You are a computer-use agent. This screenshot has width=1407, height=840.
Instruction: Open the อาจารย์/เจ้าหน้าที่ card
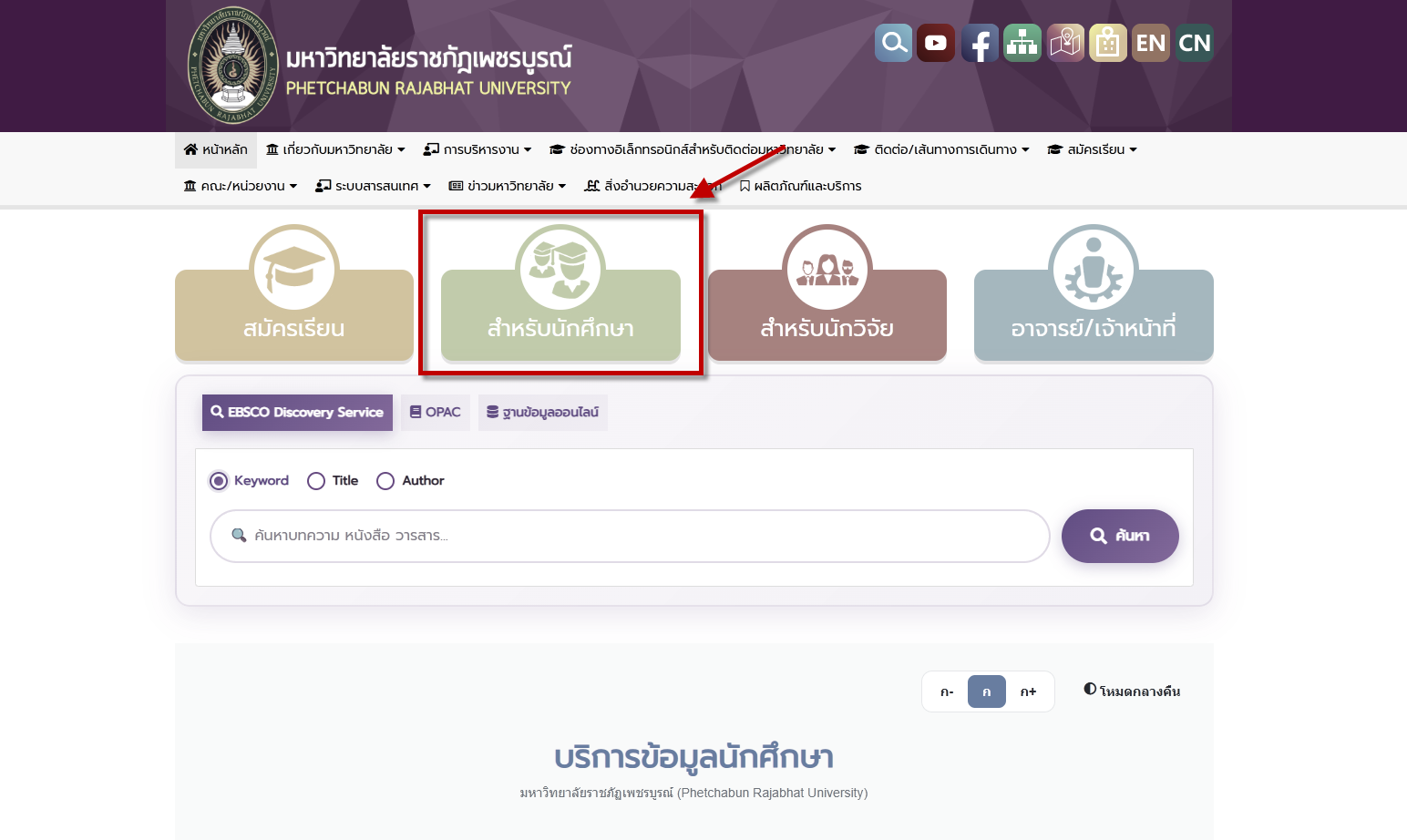(1094, 314)
